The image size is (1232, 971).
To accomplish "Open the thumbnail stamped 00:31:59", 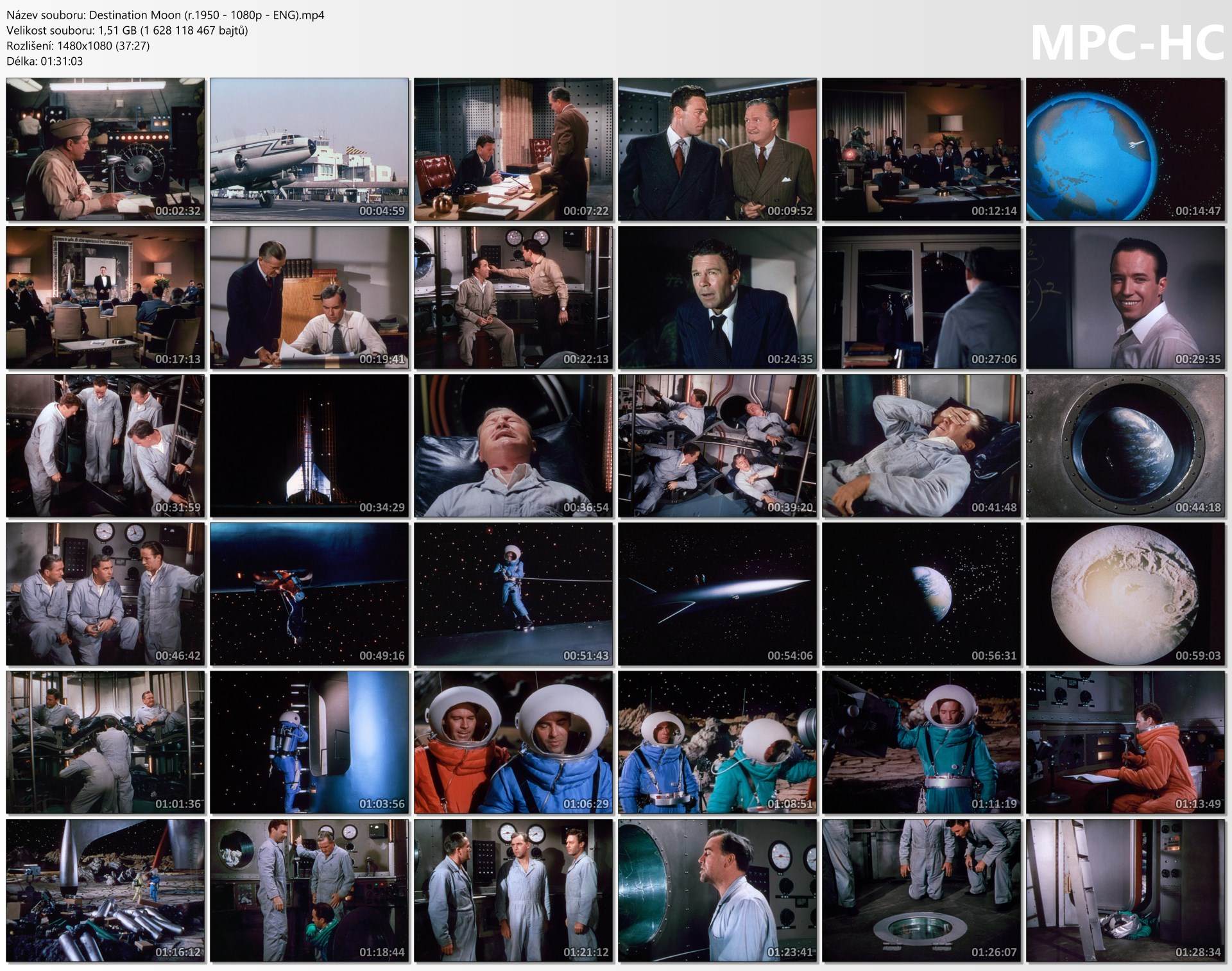I will pos(106,446).
